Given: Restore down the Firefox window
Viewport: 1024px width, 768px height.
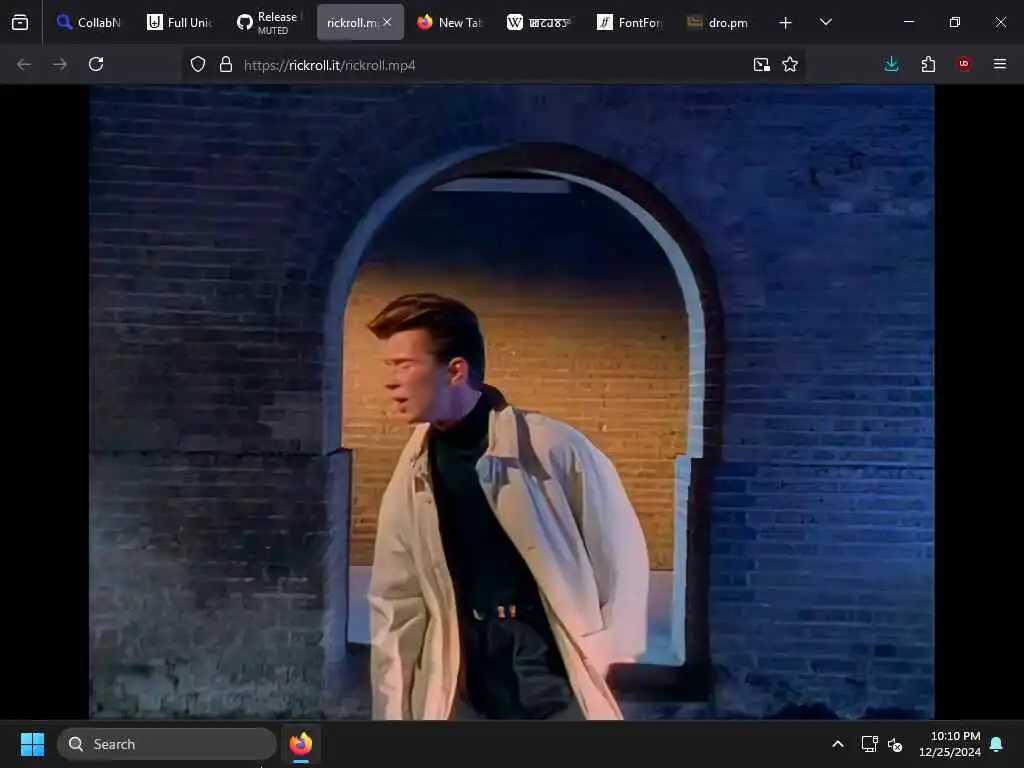Looking at the screenshot, I should pos(955,23).
